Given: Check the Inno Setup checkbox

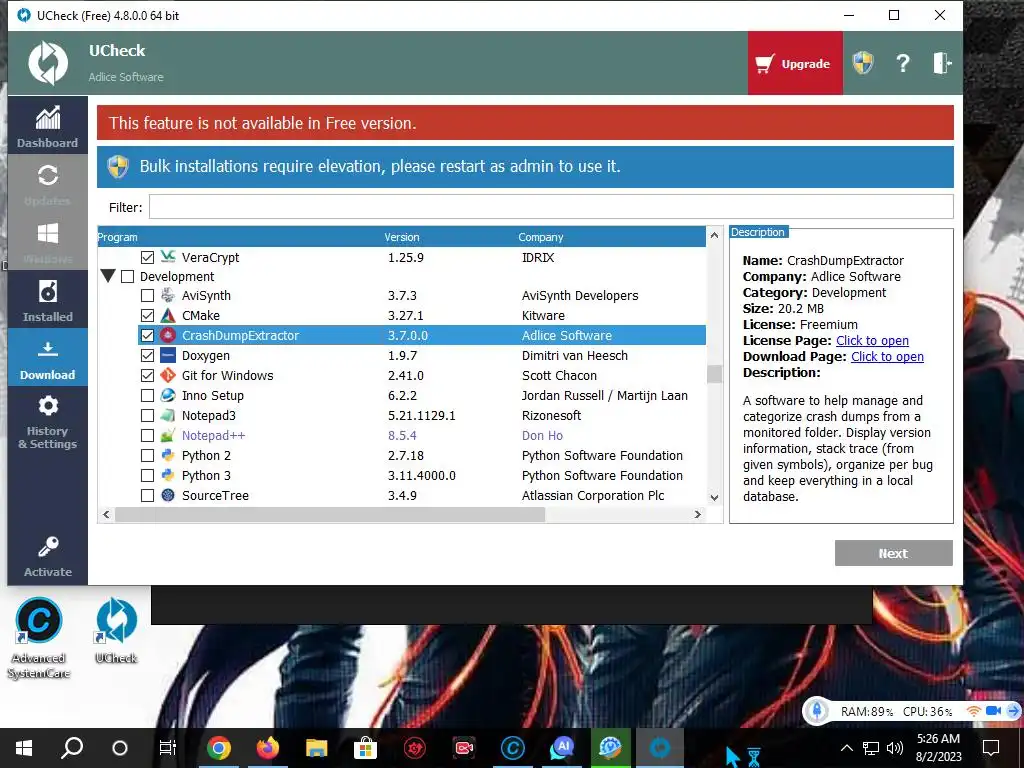Looking at the screenshot, I should pos(148,396).
